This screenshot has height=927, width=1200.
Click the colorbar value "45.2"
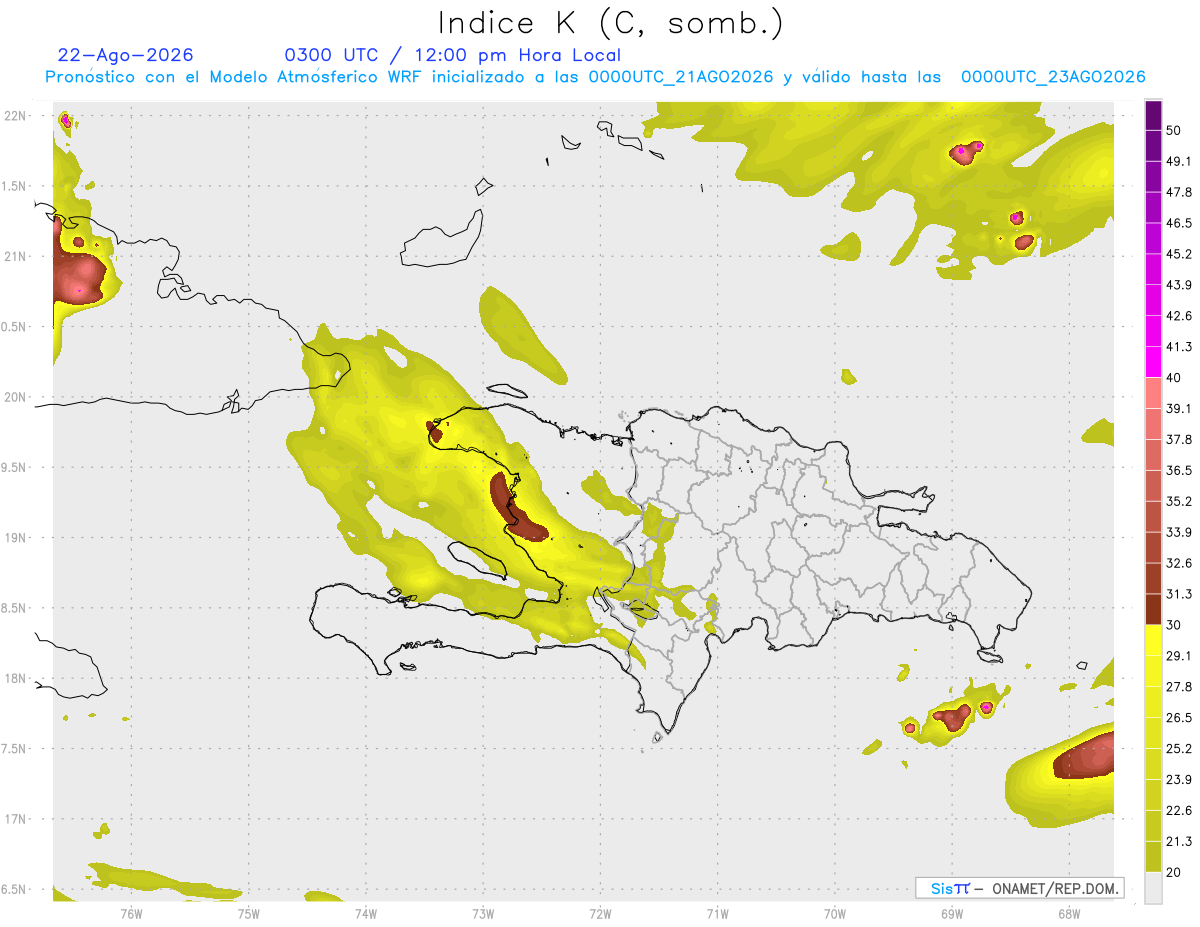click(1179, 254)
